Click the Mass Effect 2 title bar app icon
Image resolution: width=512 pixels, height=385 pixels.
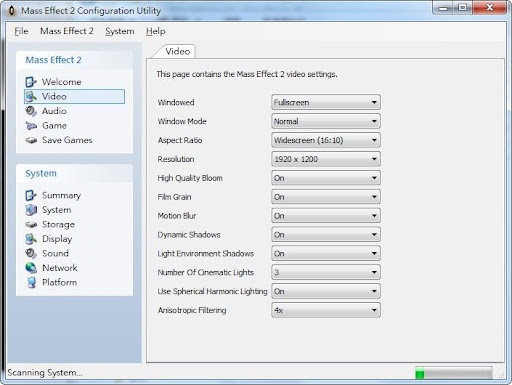tap(12, 11)
